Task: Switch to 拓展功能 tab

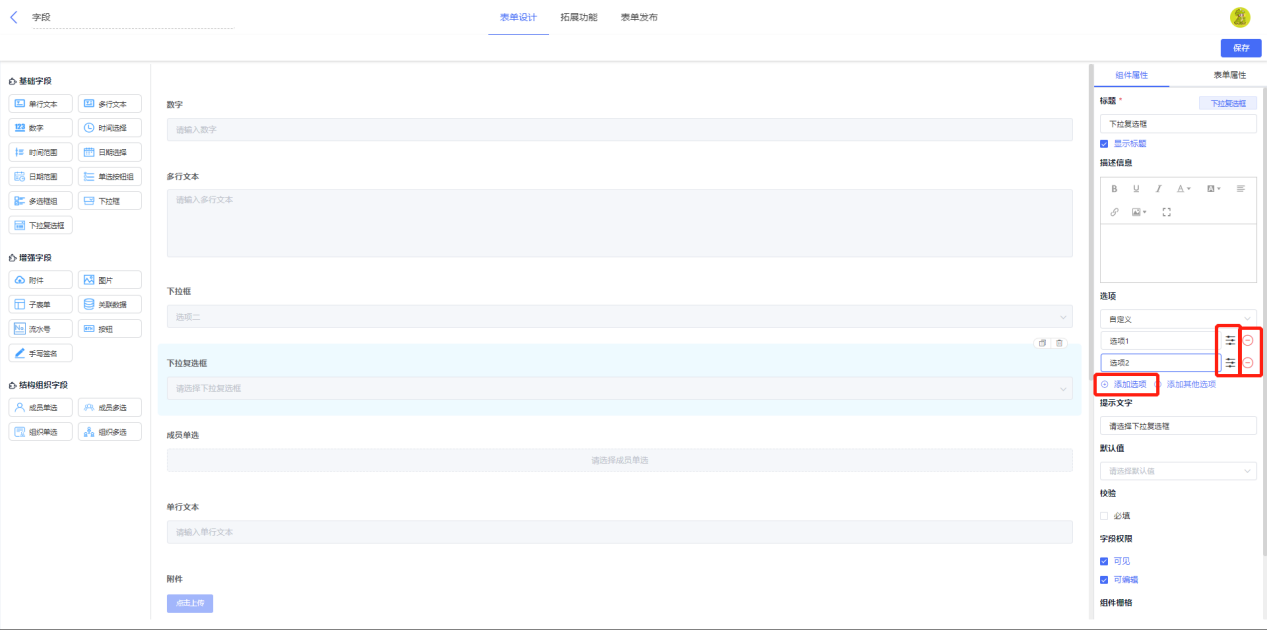Action: point(579,18)
